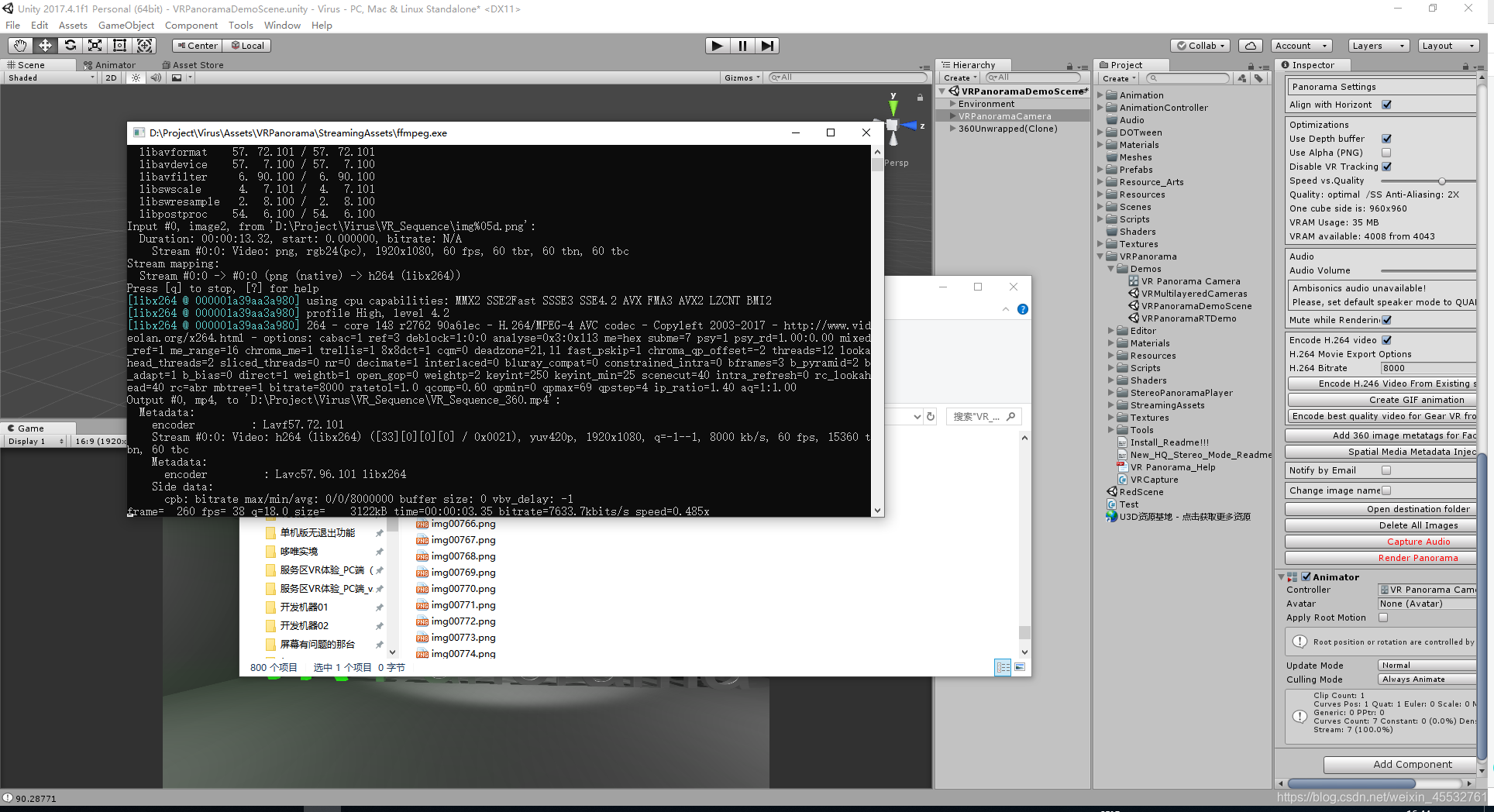Open the Assets menu
The height and width of the screenshot is (812, 1494).
[x=73, y=26]
